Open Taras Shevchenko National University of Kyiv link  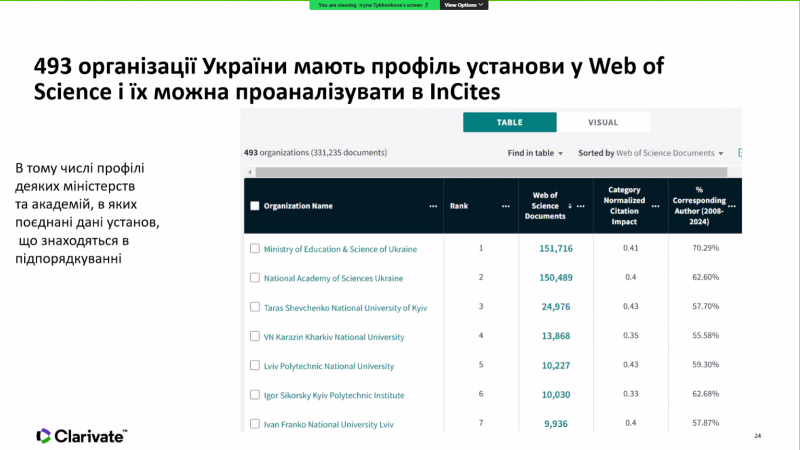tap(345, 308)
